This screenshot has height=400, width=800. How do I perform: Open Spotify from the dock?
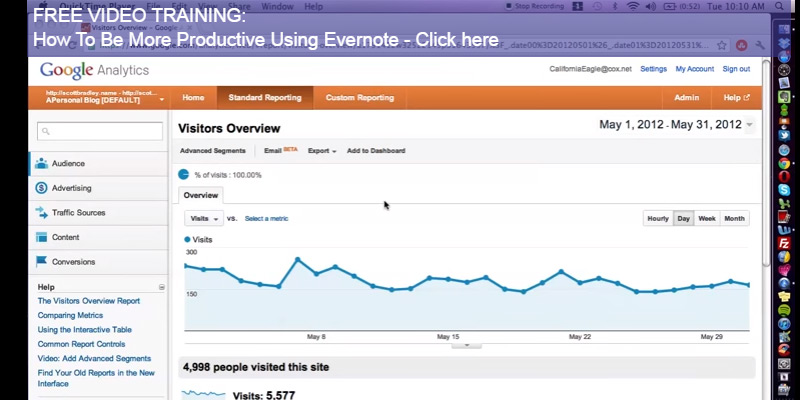pos(784,310)
